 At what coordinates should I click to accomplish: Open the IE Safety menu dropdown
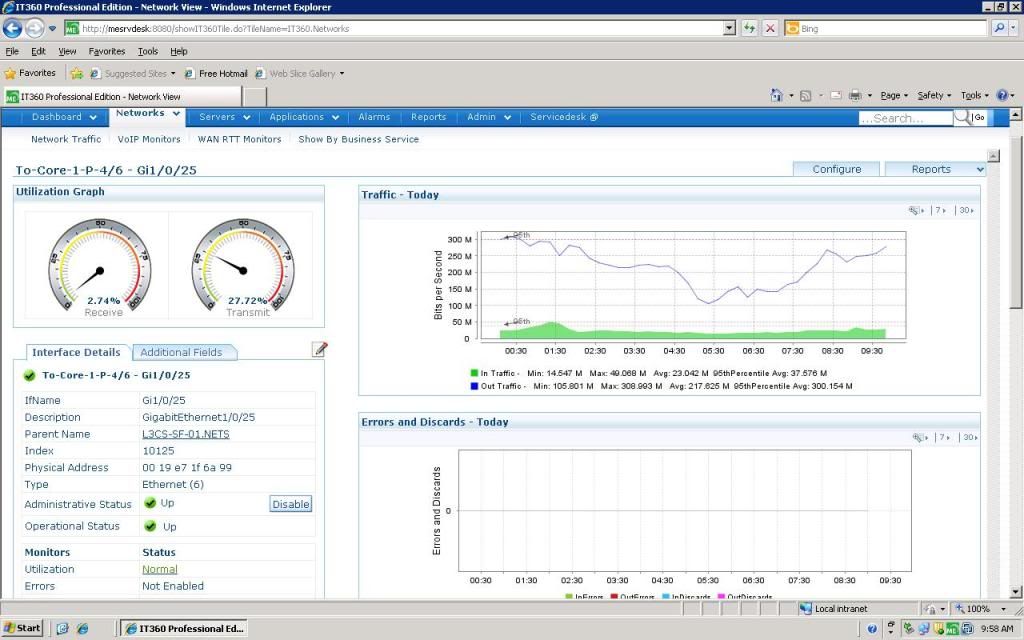pyautogui.click(x=934, y=95)
